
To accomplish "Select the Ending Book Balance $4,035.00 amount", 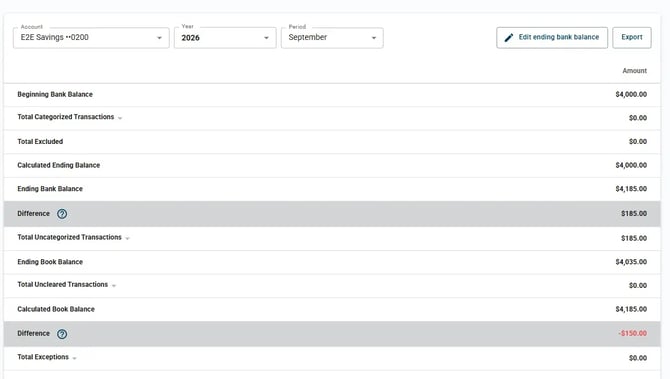I will (631, 261).
